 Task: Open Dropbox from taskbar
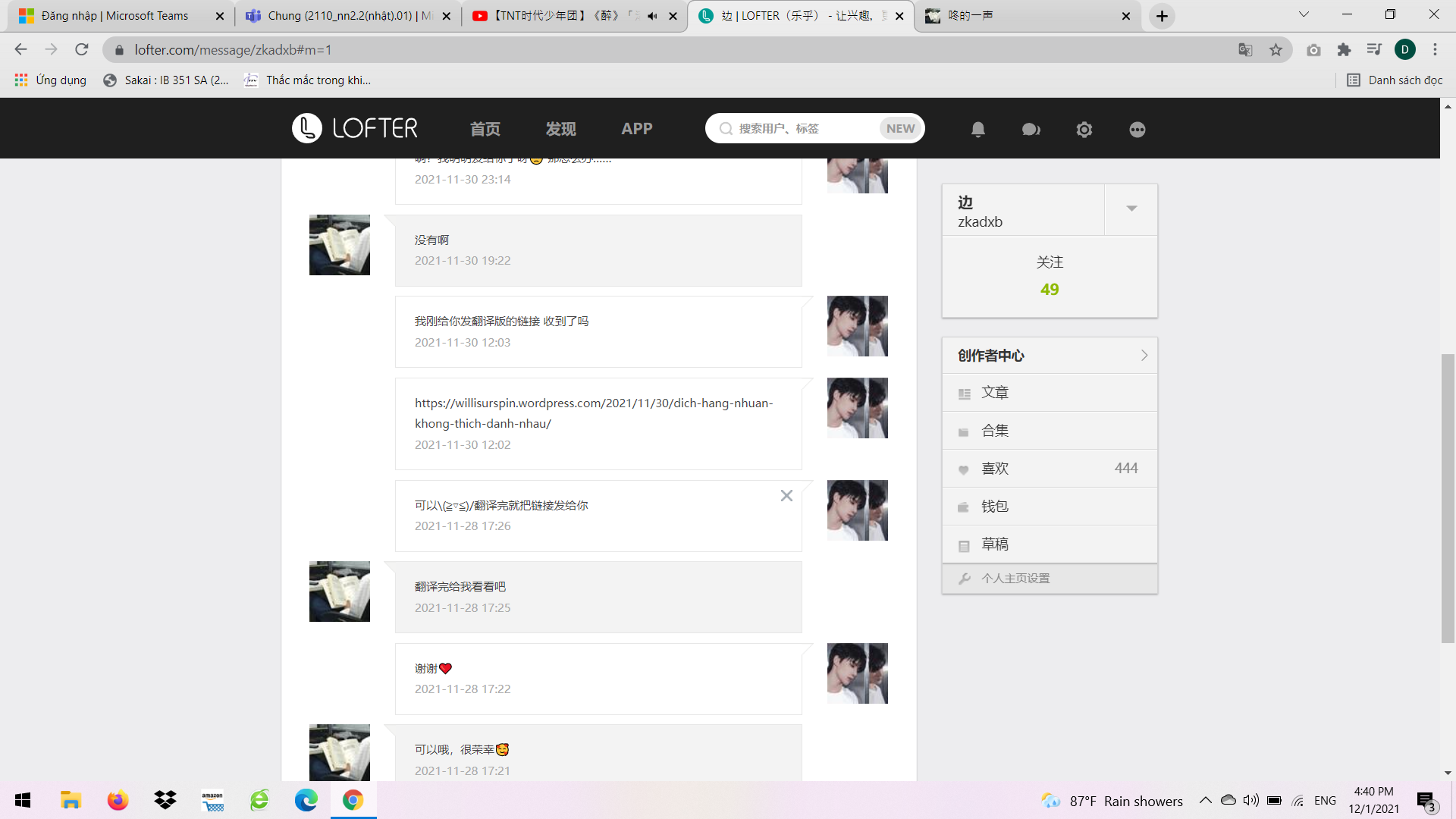coord(165,800)
